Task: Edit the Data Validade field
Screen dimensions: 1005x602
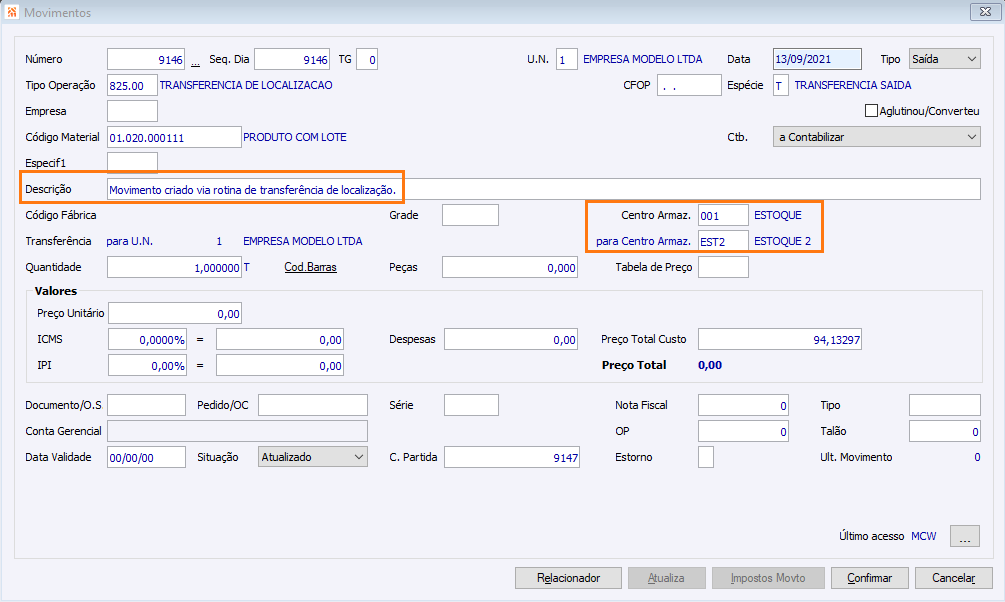Action: point(146,457)
